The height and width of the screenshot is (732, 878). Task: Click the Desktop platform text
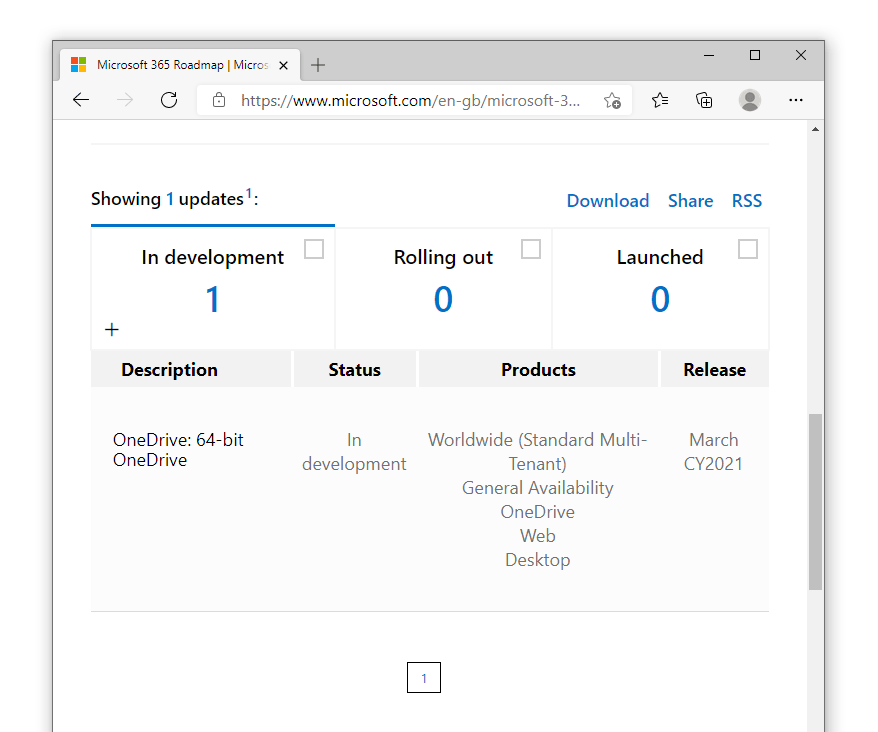(538, 560)
